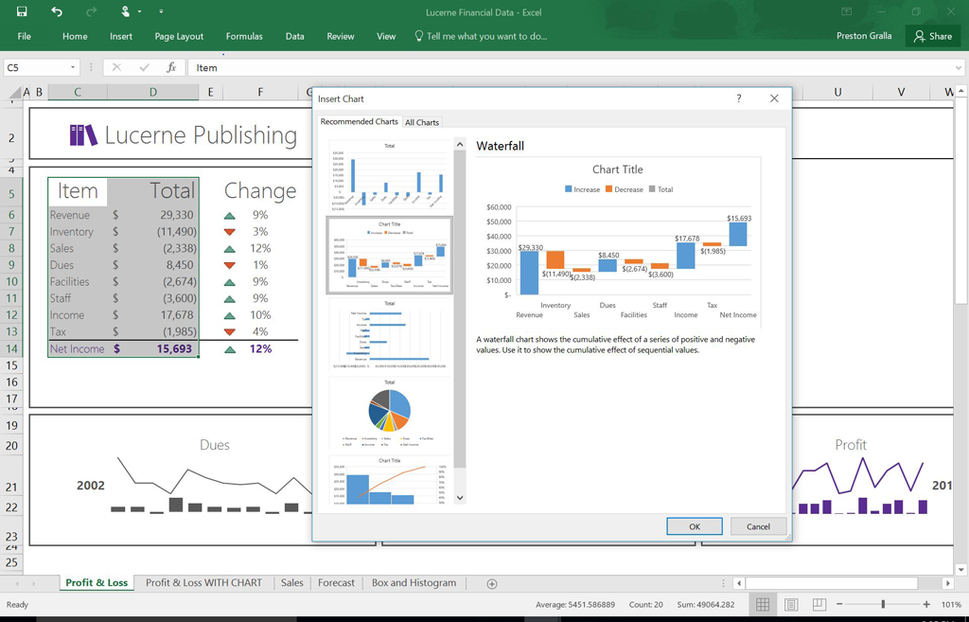Click the Redo arrow icon
This screenshot has width=969, height=622.
point(91,11)
